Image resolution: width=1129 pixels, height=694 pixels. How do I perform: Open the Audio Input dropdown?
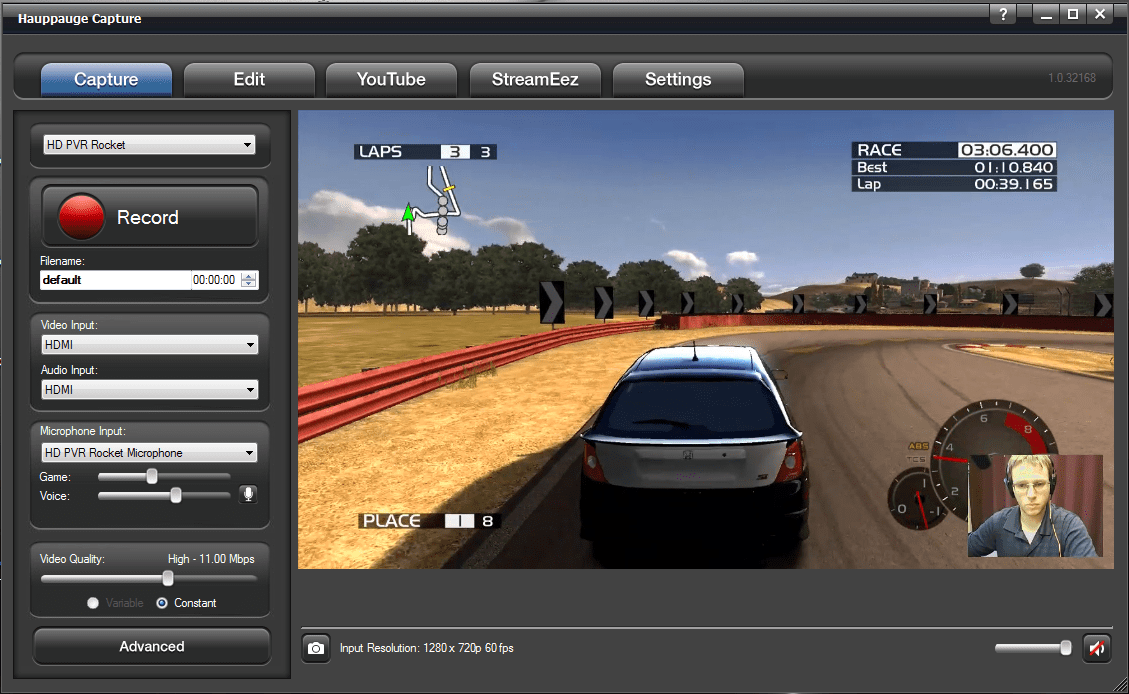click(x=148, y=389)
